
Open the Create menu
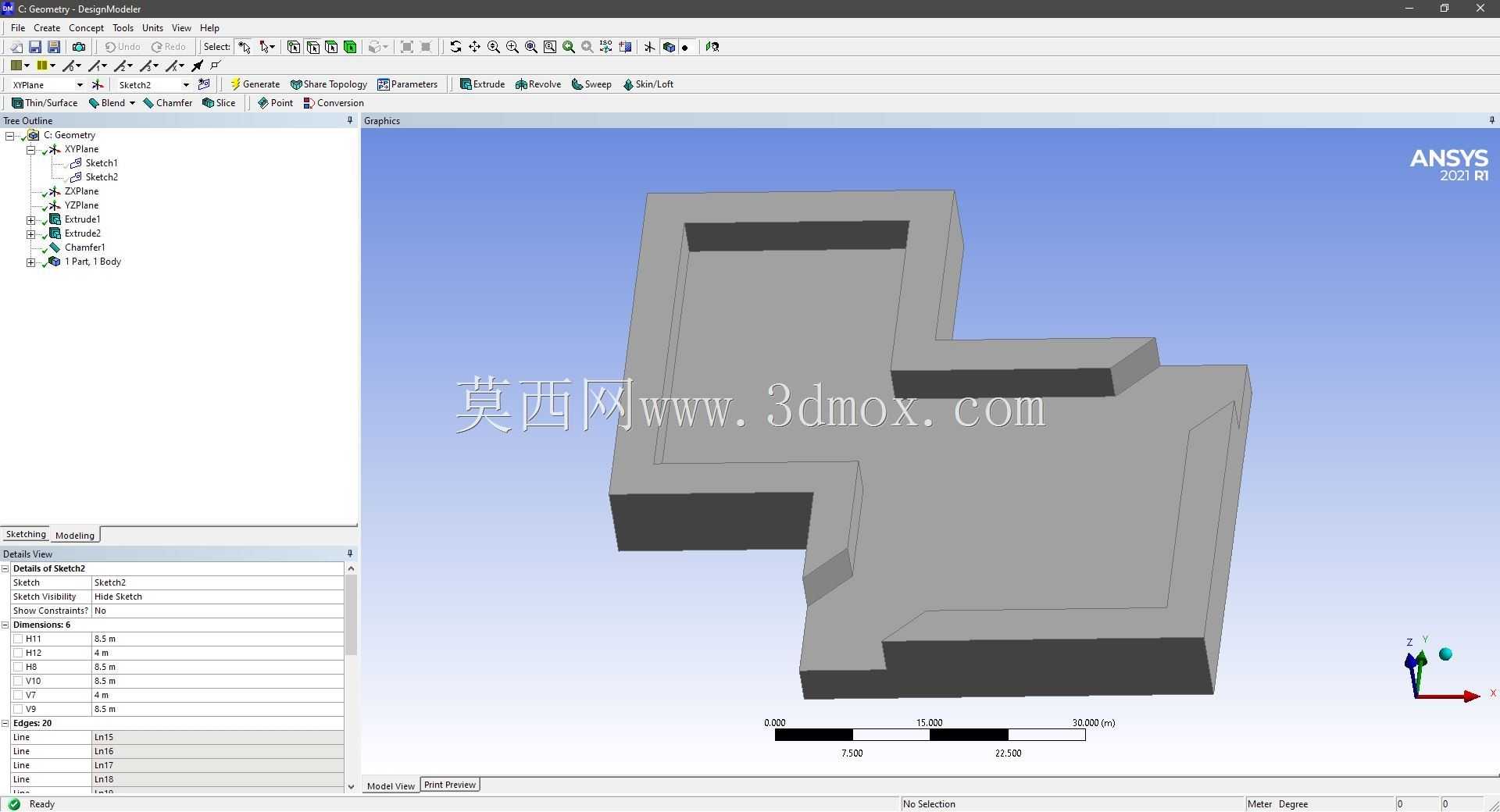[47, 27]
